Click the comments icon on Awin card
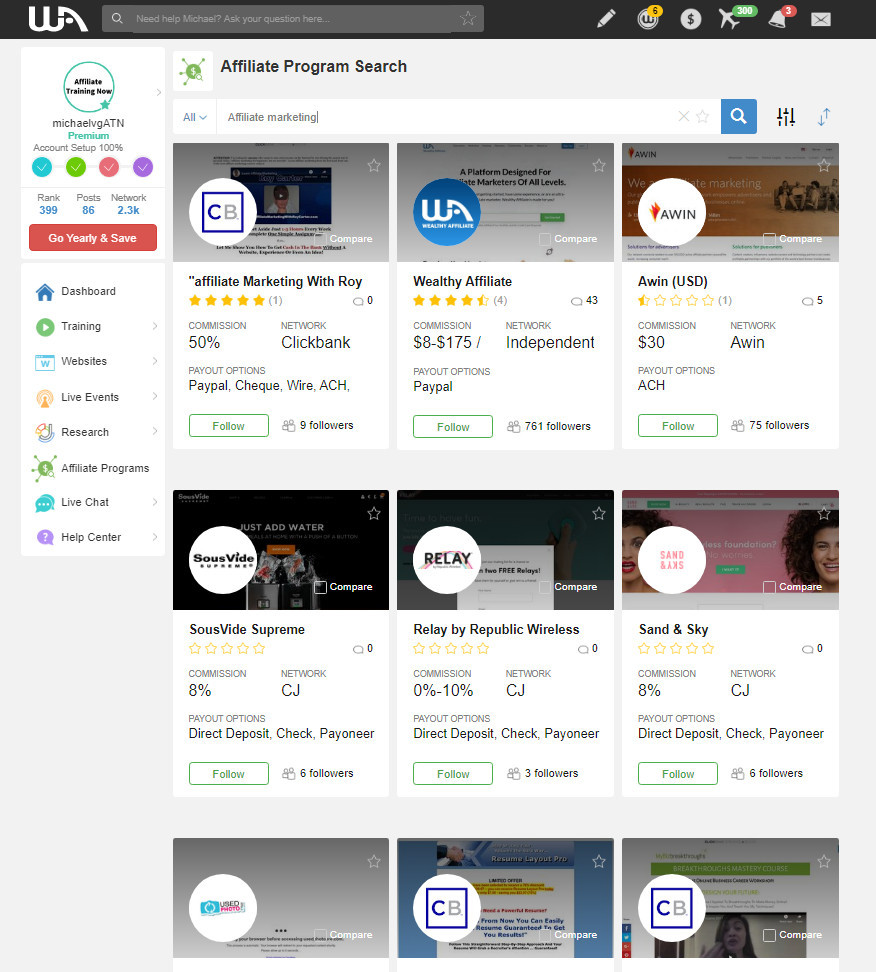This screenshot has height=972, width=876. [807, 301]
